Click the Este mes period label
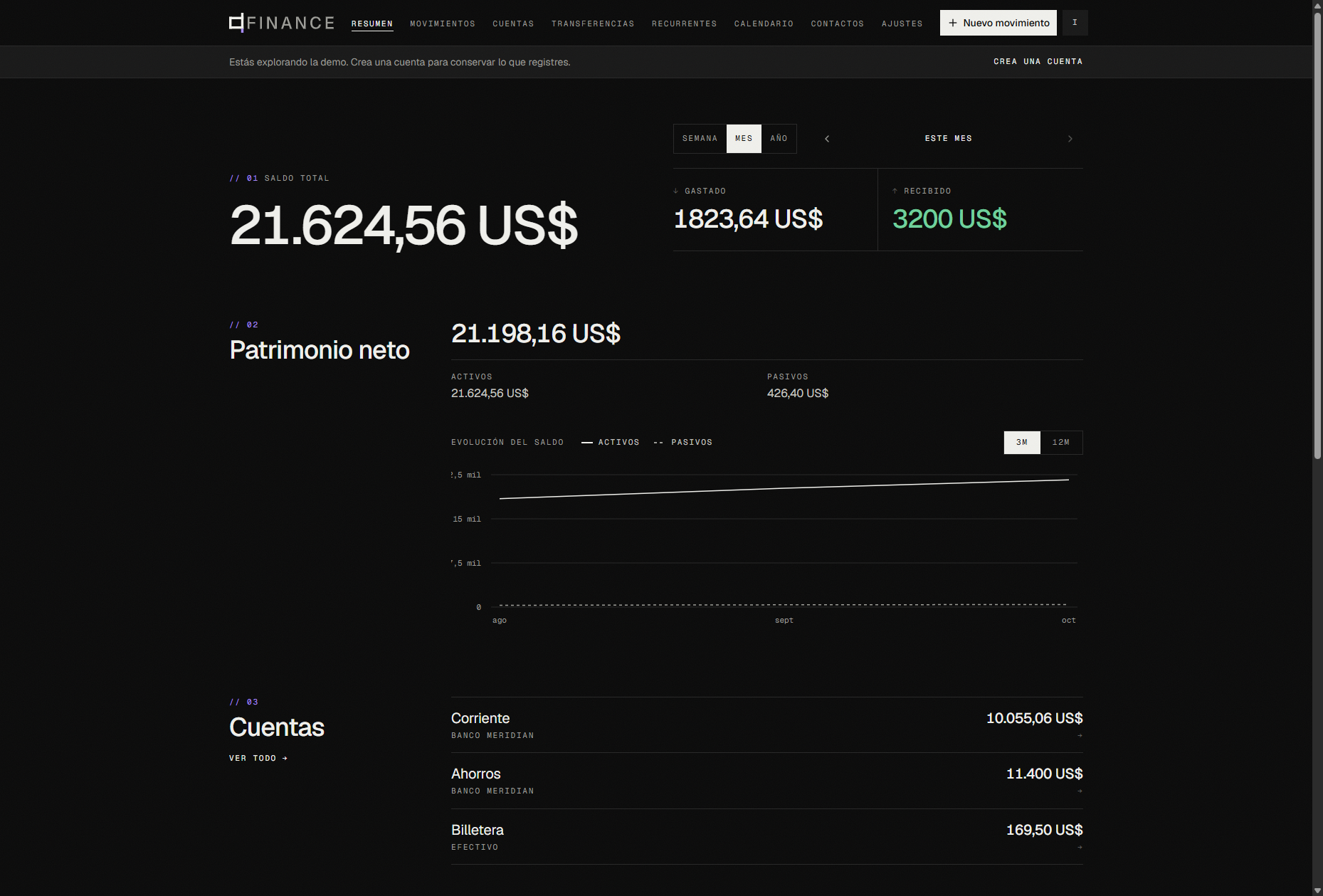 (x=949, y=139)
